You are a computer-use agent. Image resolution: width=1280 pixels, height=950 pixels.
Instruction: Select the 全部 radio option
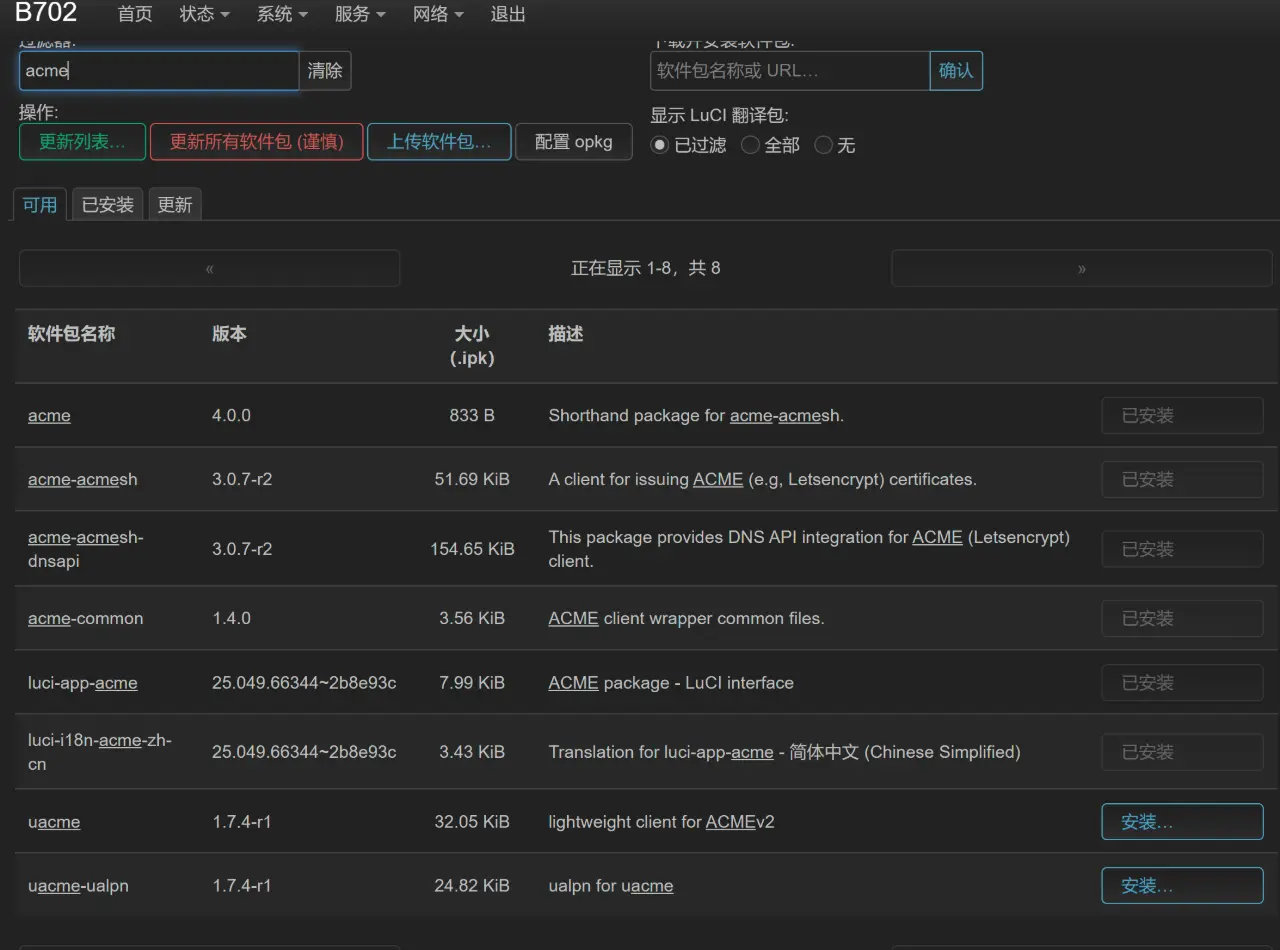point(750,144)
